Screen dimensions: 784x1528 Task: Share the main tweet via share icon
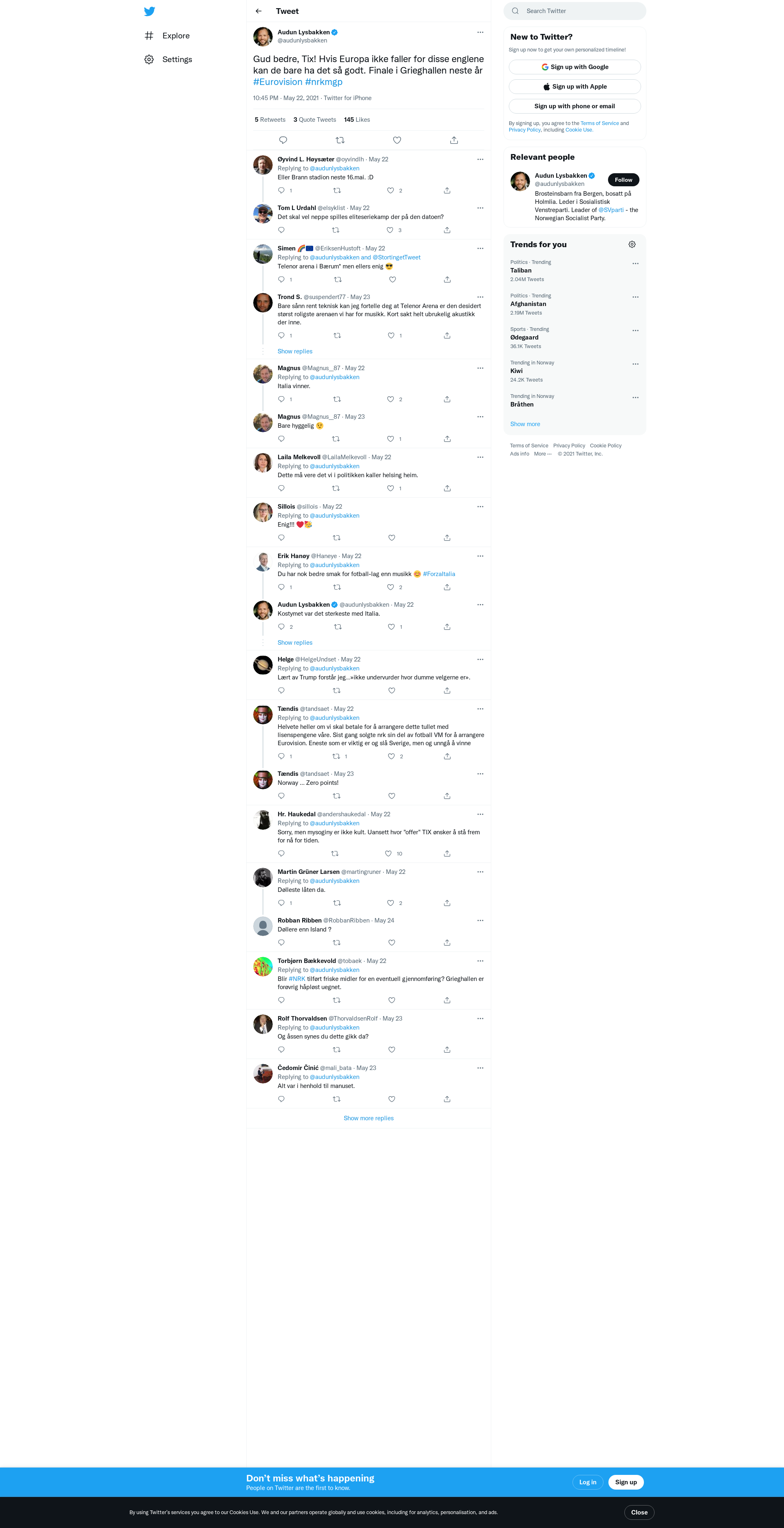point(454,140)
